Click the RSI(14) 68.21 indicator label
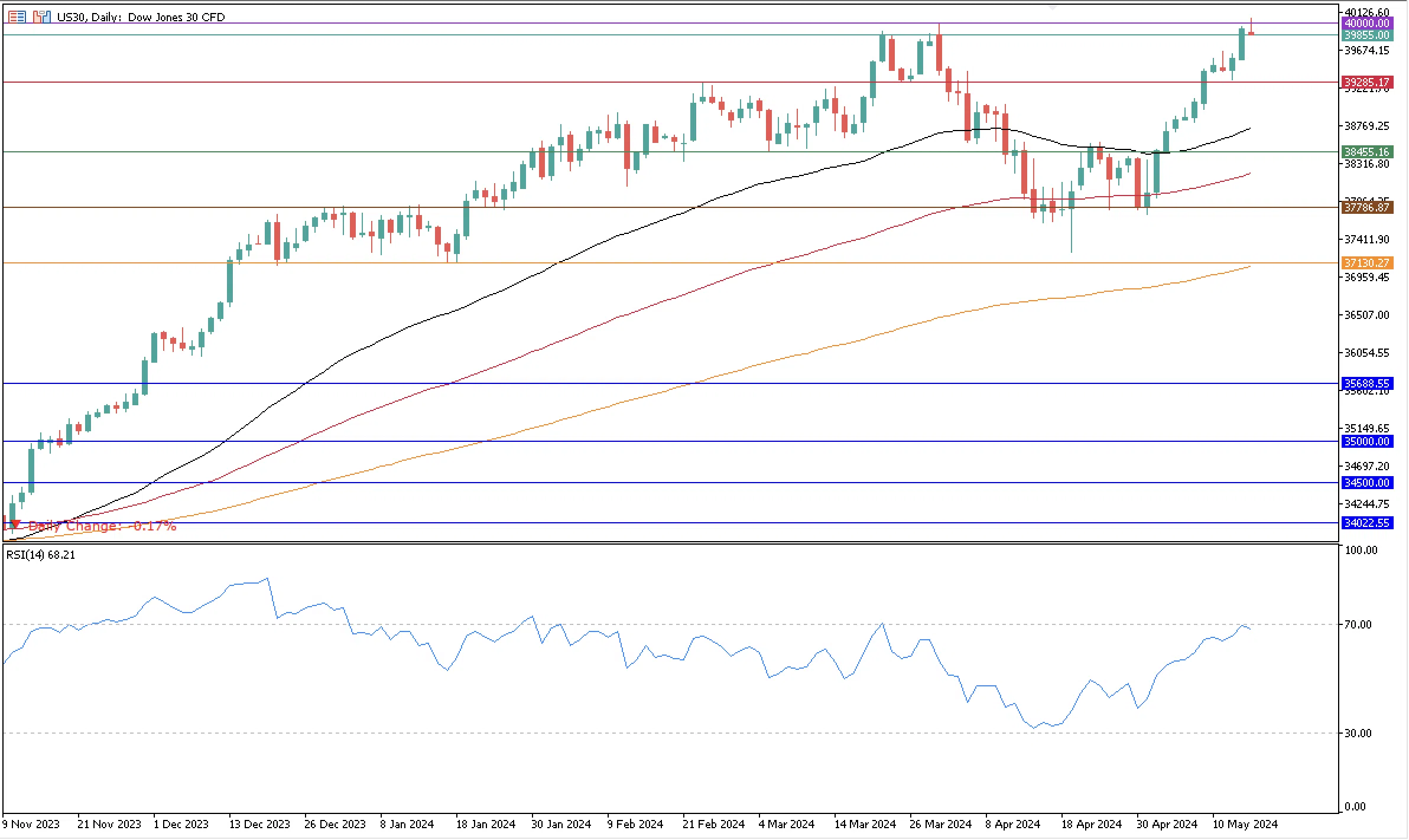Screen dimensions: 1409x840 coord(41,555)
